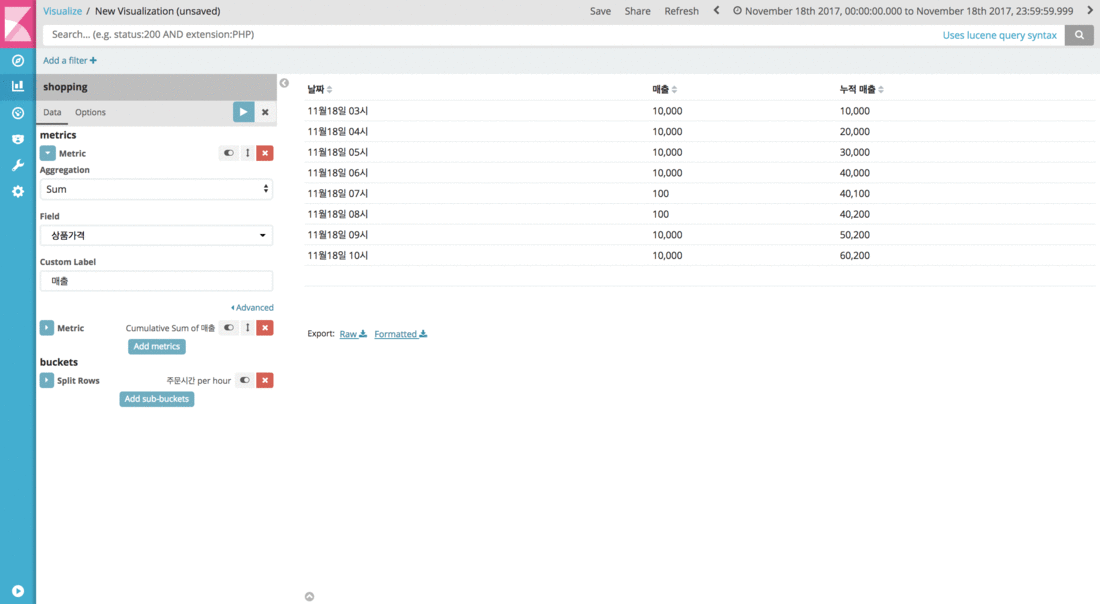Open Dev Tools wrench icon
Viewport: 1100px width, 604px height.
coord(17,165)
